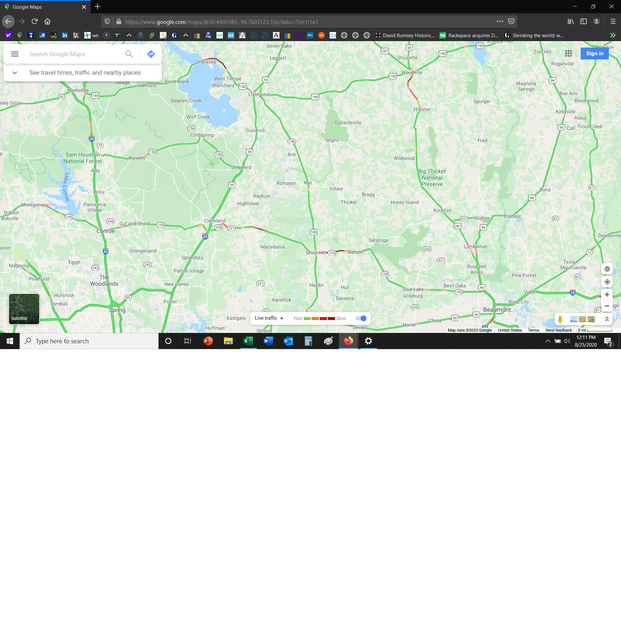Select the Google Maps browser tab

pyautogui.click(x=45, y=7)
